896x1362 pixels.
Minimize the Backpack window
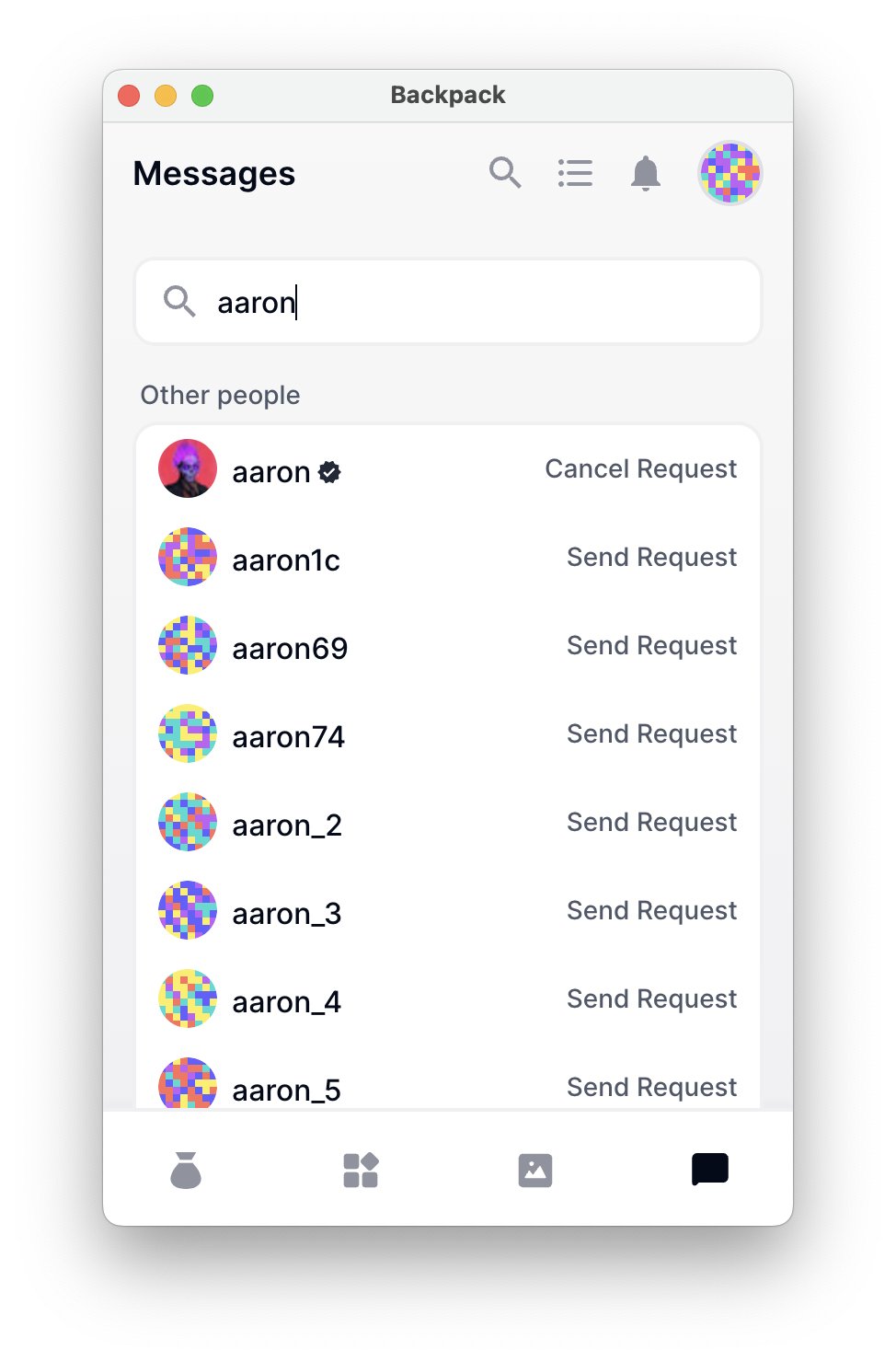point(166,95)
